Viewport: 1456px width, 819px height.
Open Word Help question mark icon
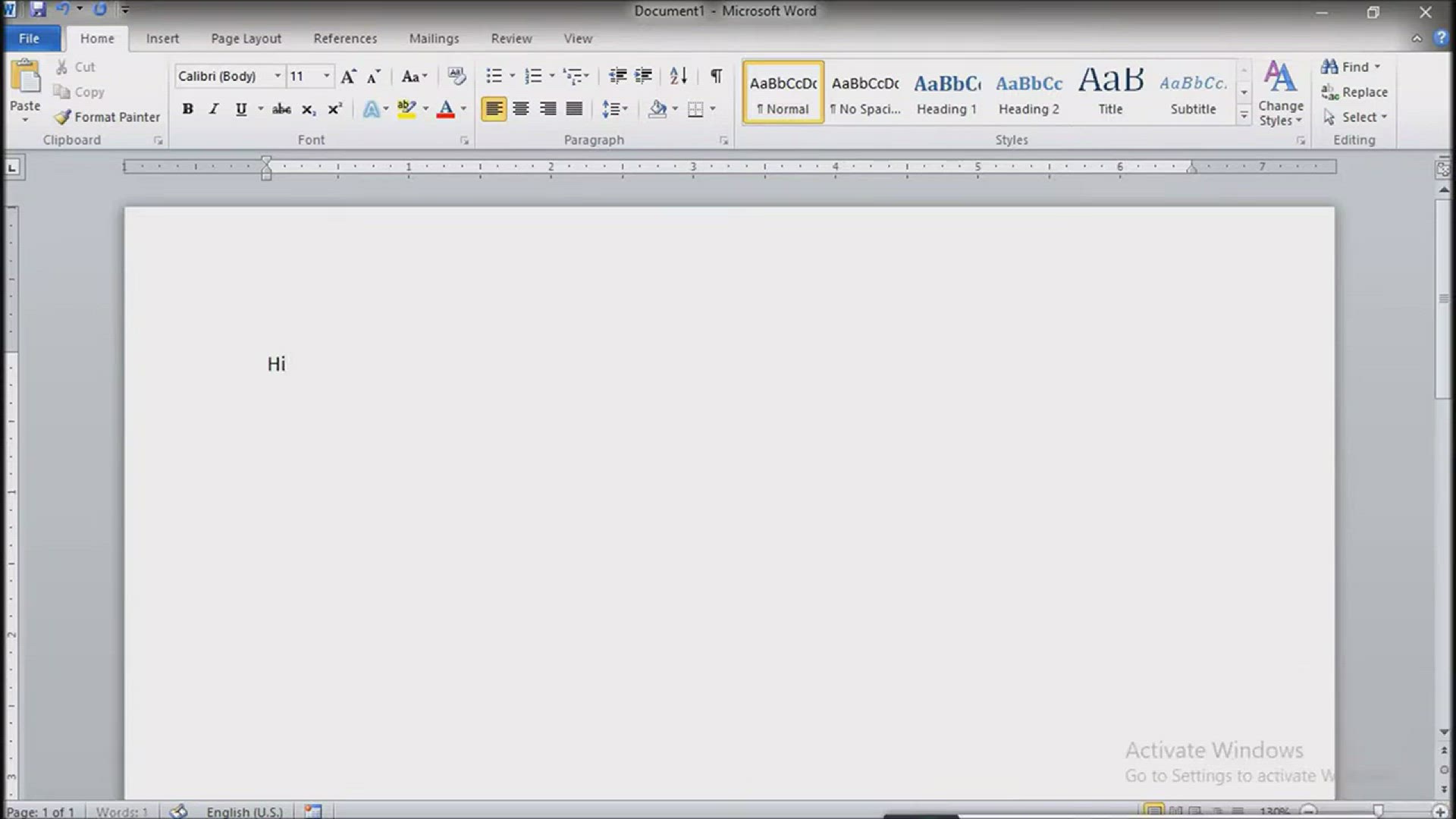pos(1441,38)
